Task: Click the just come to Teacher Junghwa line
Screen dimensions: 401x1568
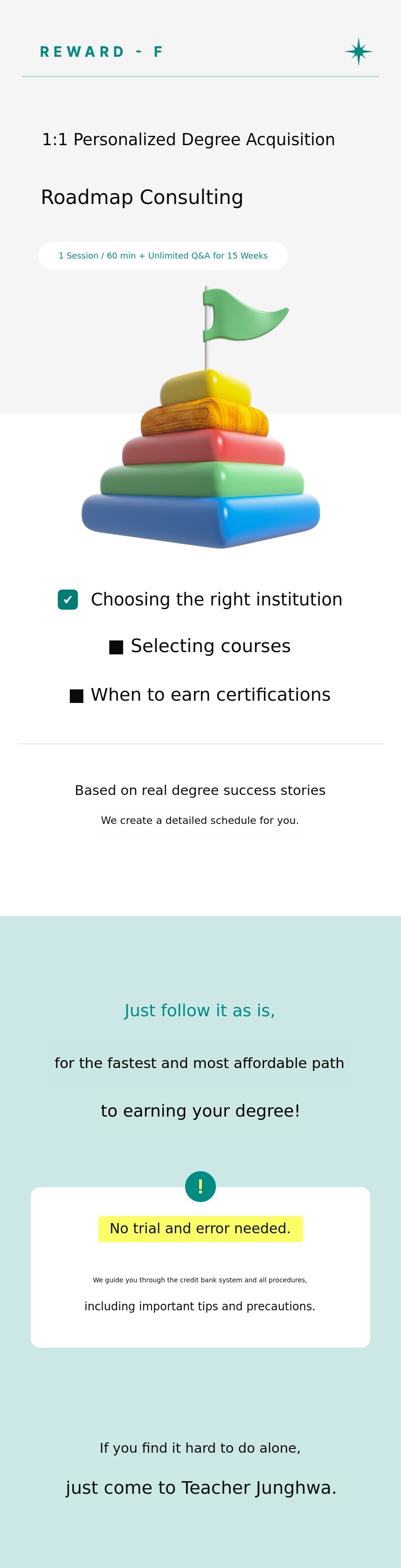Action: tap(200, 1488)
